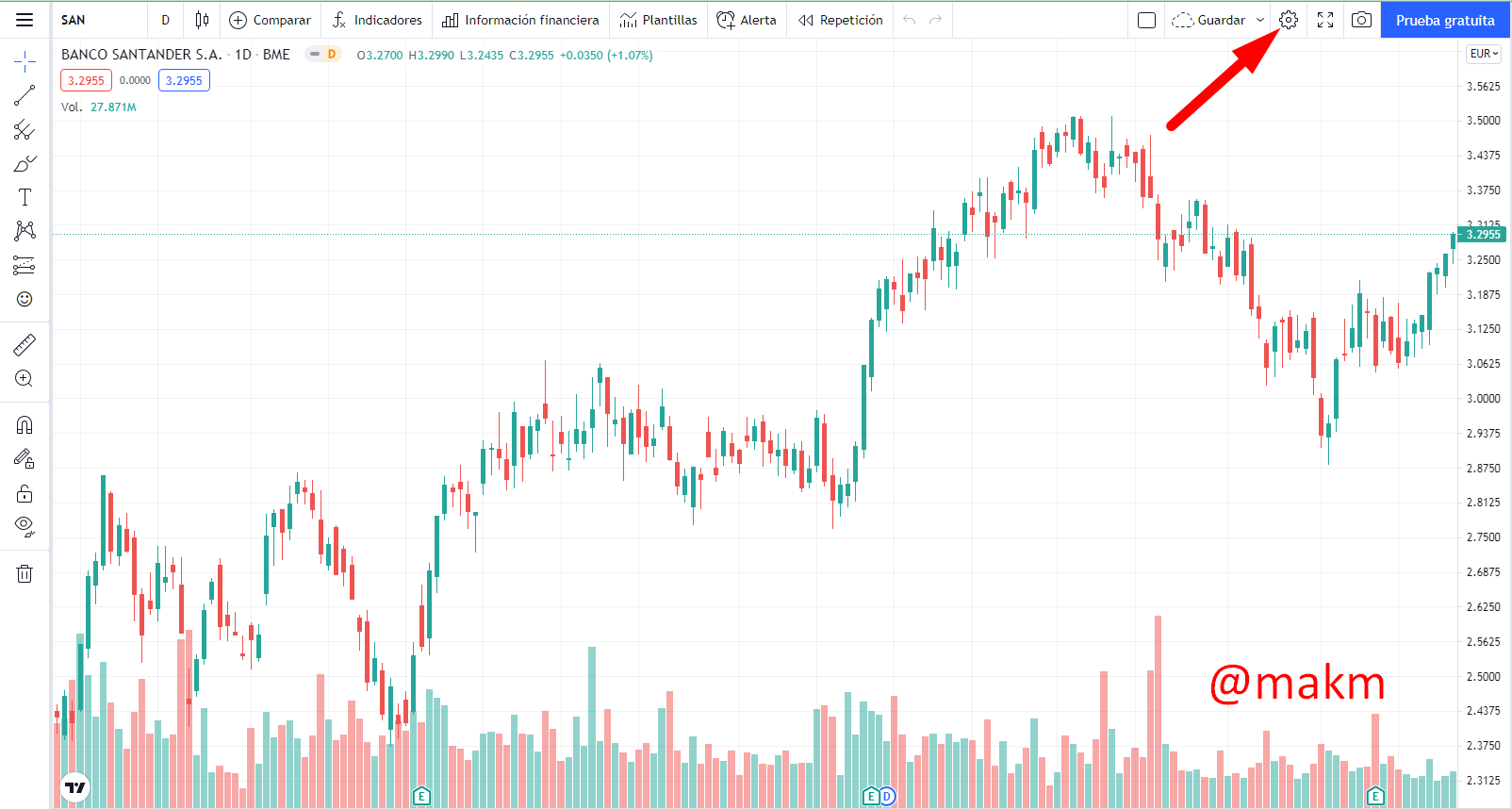The image size is (1512, 809).
Task: Select the ruler measure tool
Action: [x=25, y=345]
